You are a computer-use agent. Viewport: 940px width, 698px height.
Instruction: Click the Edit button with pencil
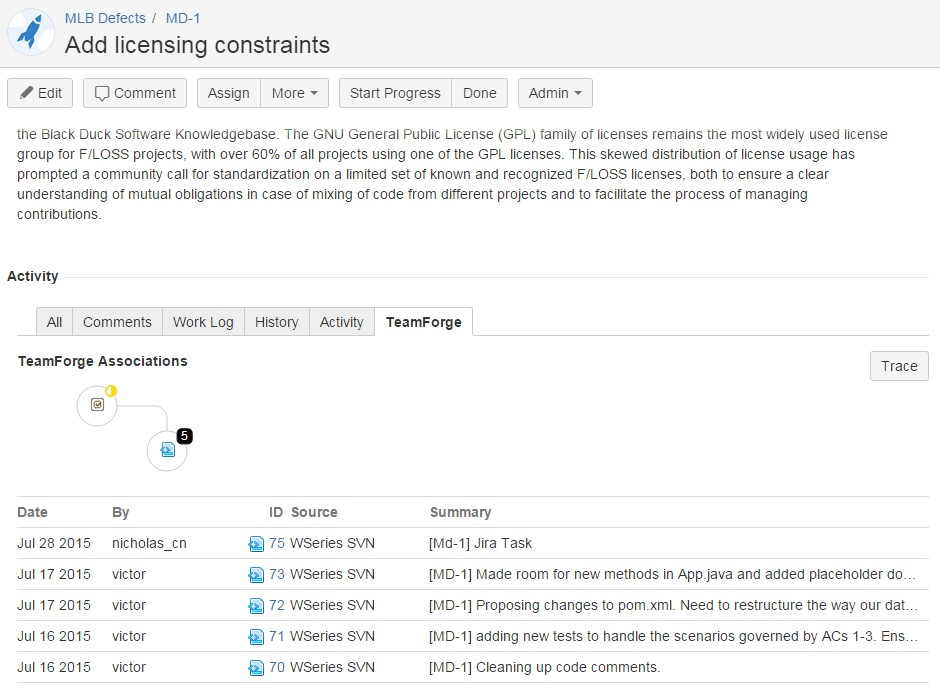pos(40,93)
